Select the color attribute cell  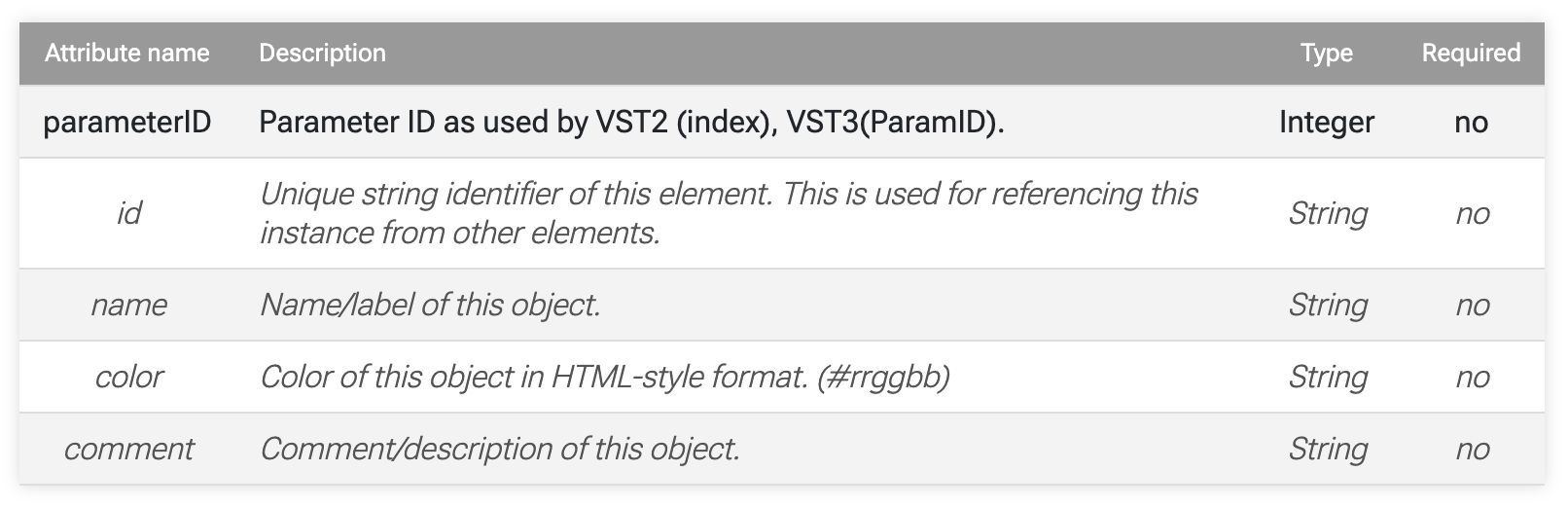coord(127,377)
